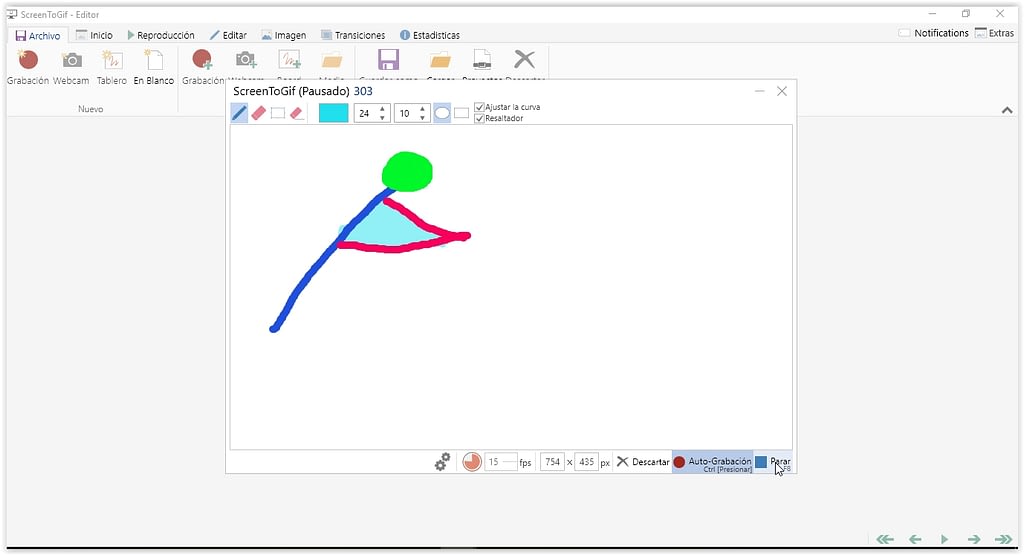This screenshot has height=555, width=1024.
Task: Click the recent projects document icon
Action: 482,60
